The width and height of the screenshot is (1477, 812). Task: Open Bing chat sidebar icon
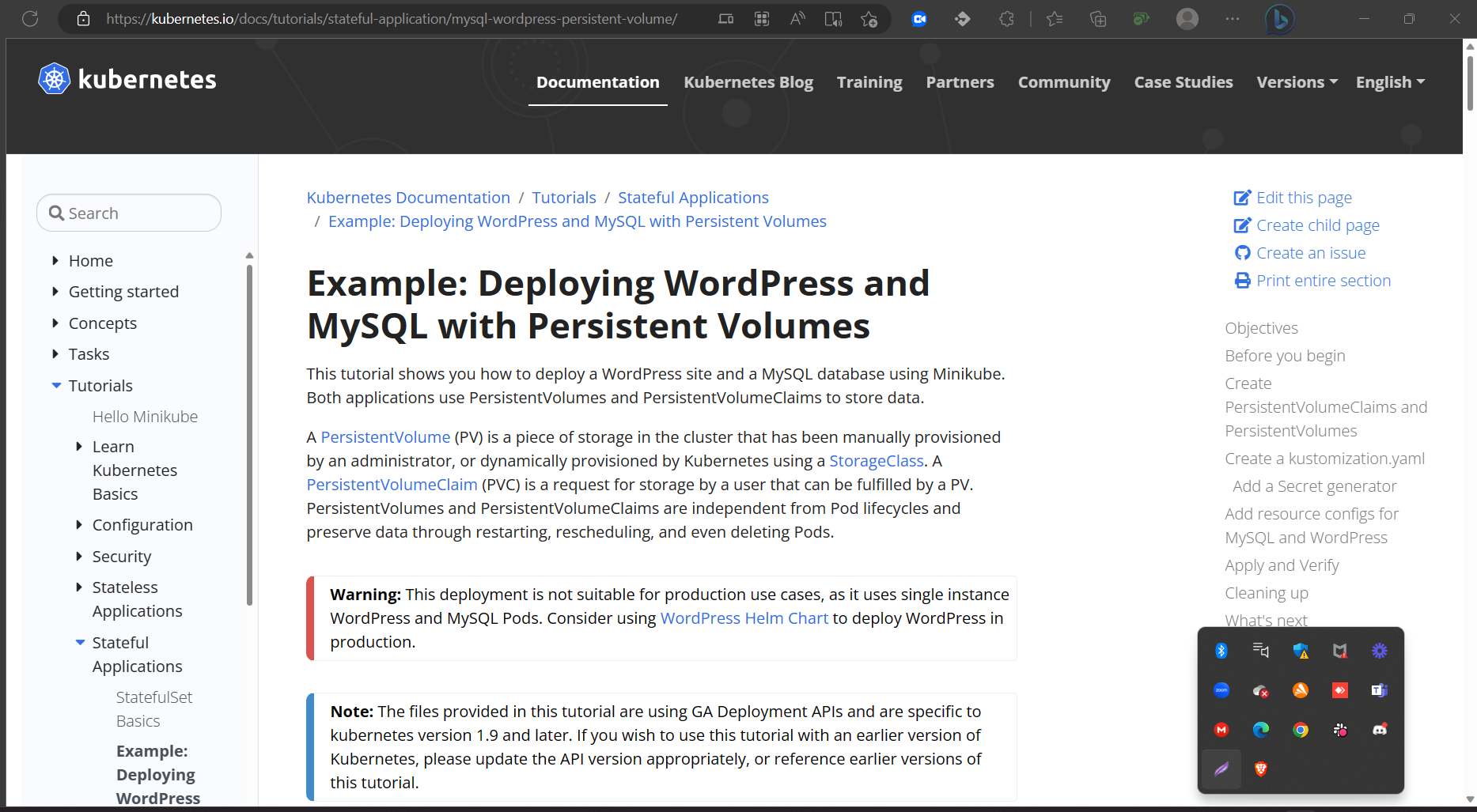[x=1279, y=19]
